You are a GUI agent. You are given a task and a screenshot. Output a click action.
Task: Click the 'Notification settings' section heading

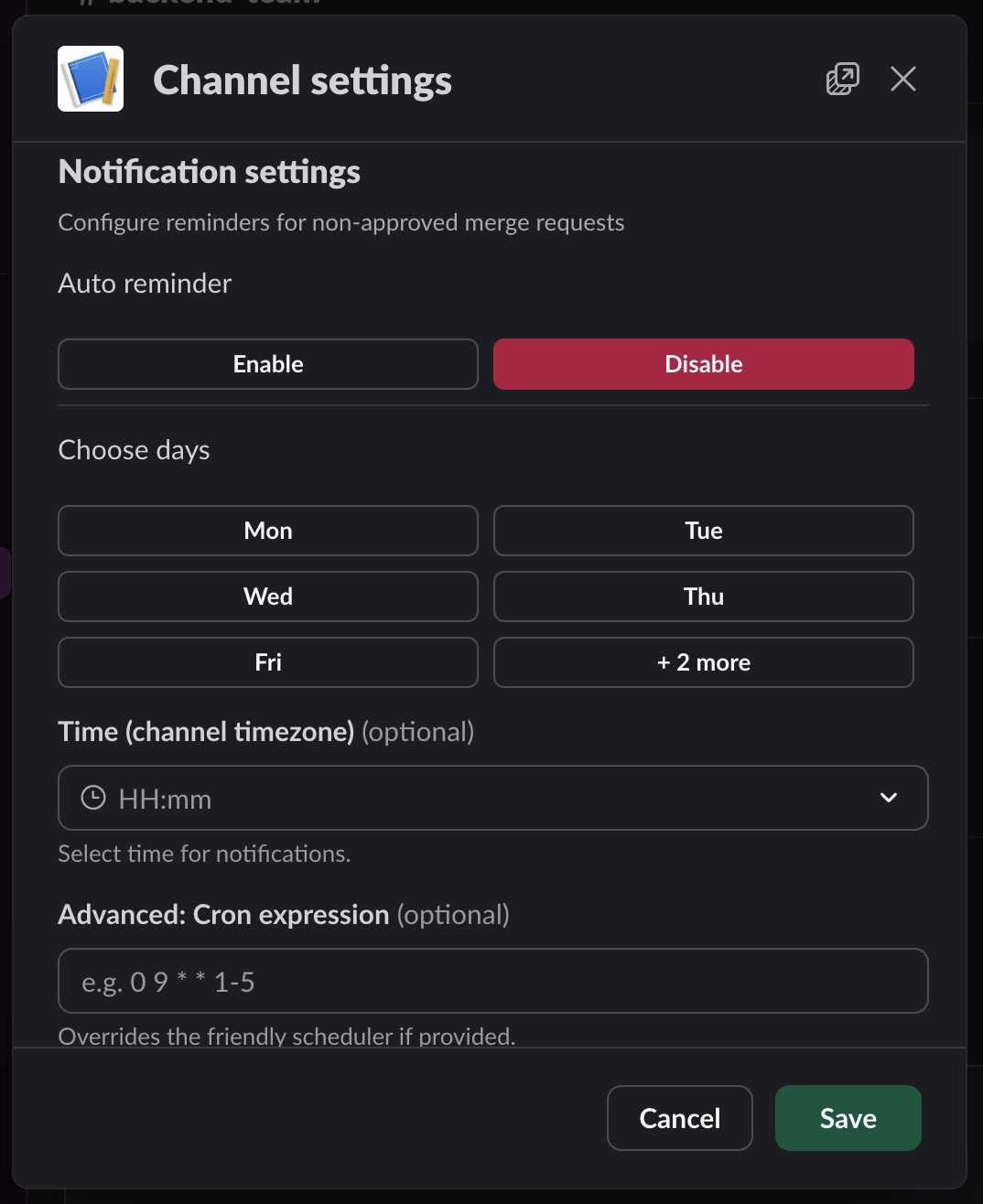click(x=209, y=171)
